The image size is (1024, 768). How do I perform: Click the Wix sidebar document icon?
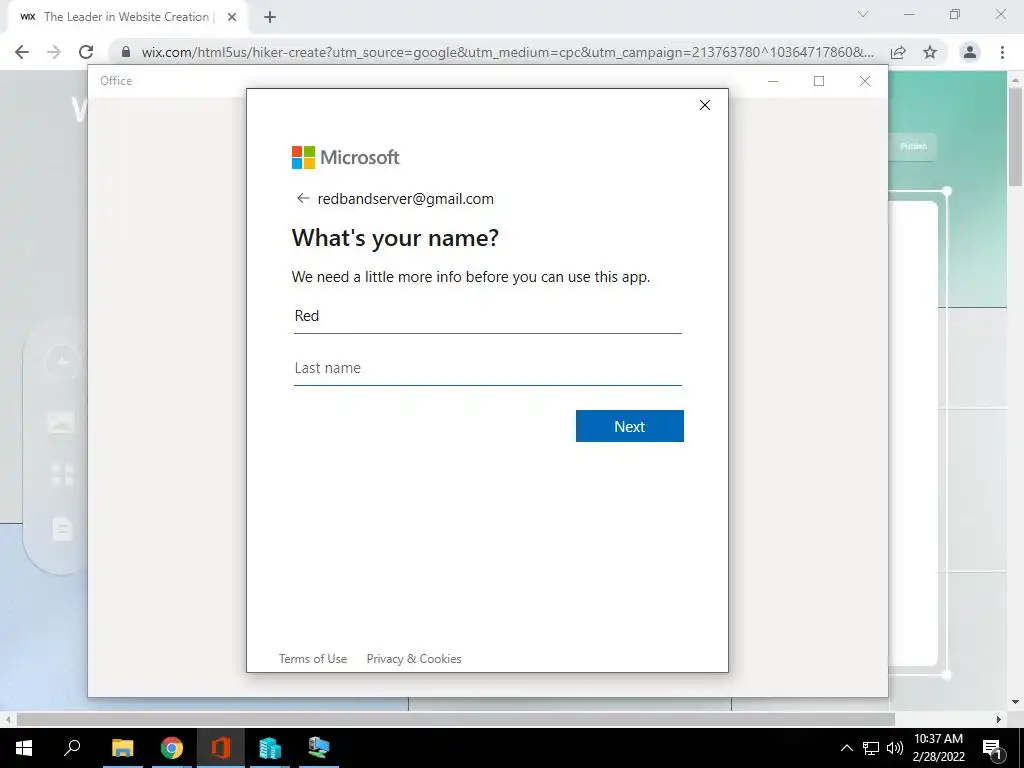(x=62, y=528)
